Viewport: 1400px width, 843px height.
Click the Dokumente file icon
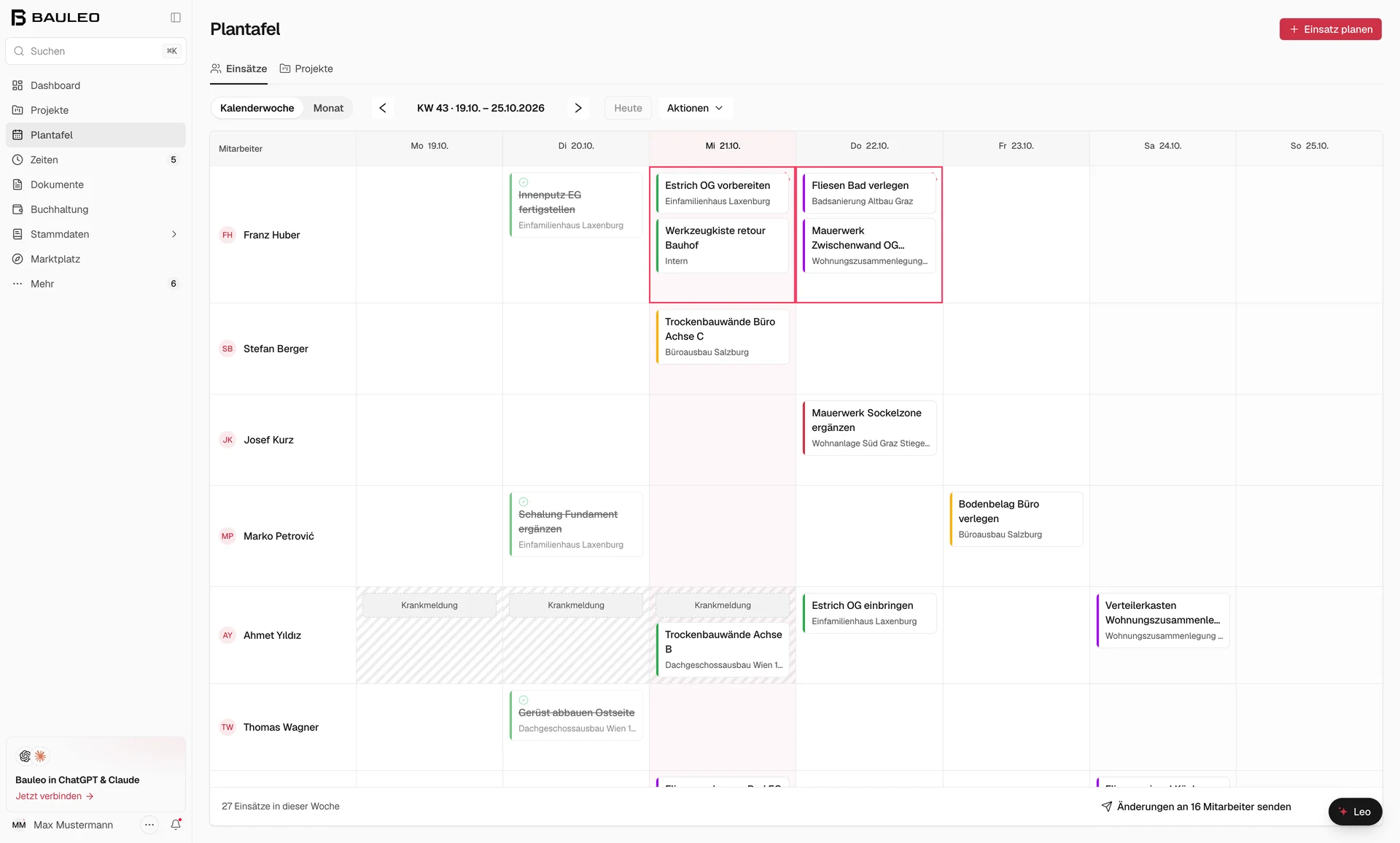coord(17,184)
